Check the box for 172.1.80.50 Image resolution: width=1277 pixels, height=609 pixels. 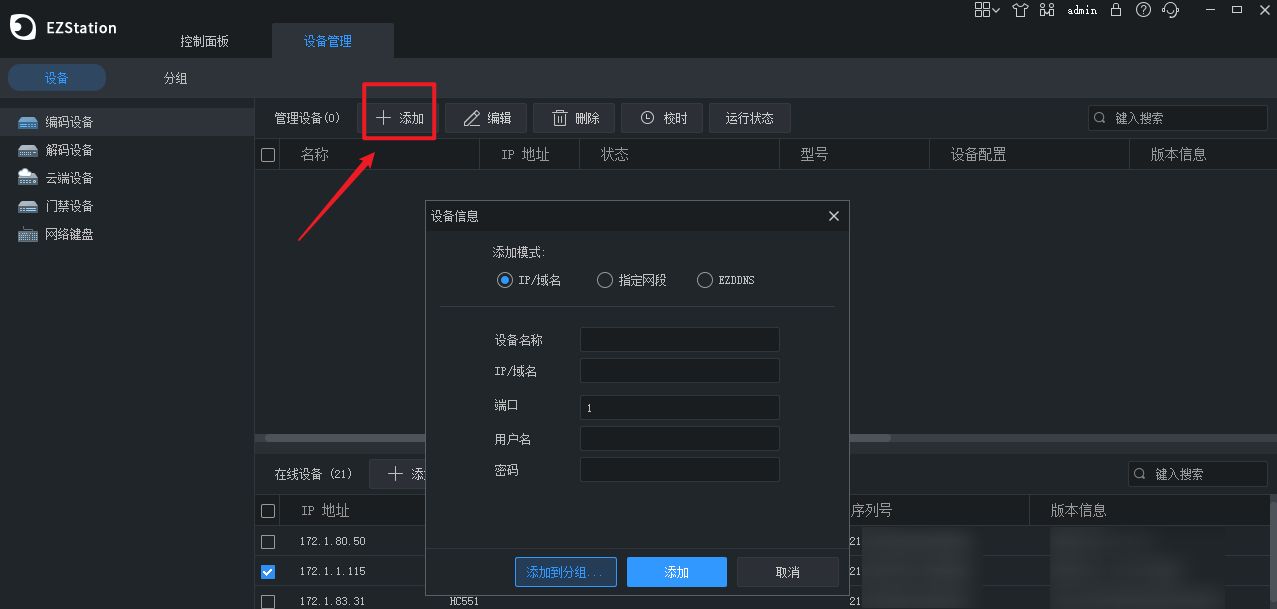pos(268,541)
